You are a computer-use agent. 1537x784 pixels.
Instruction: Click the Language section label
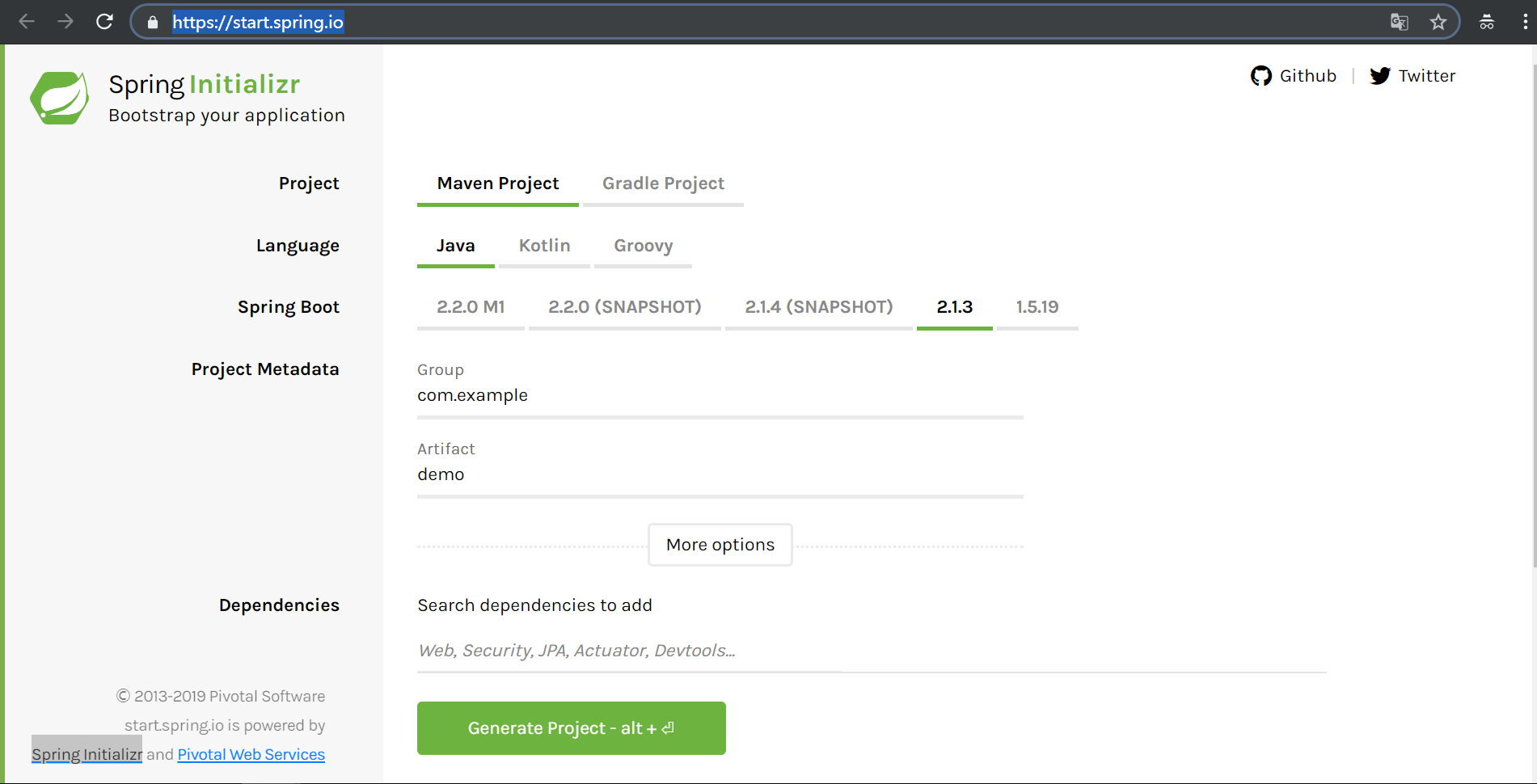point(298,247)
